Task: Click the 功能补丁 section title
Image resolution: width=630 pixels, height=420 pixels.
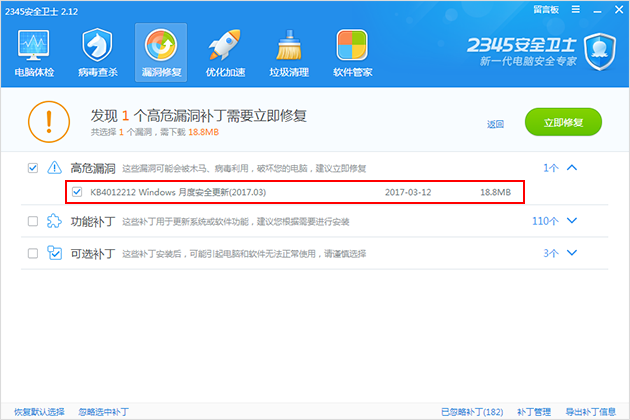Action: [x=93, y=221]
